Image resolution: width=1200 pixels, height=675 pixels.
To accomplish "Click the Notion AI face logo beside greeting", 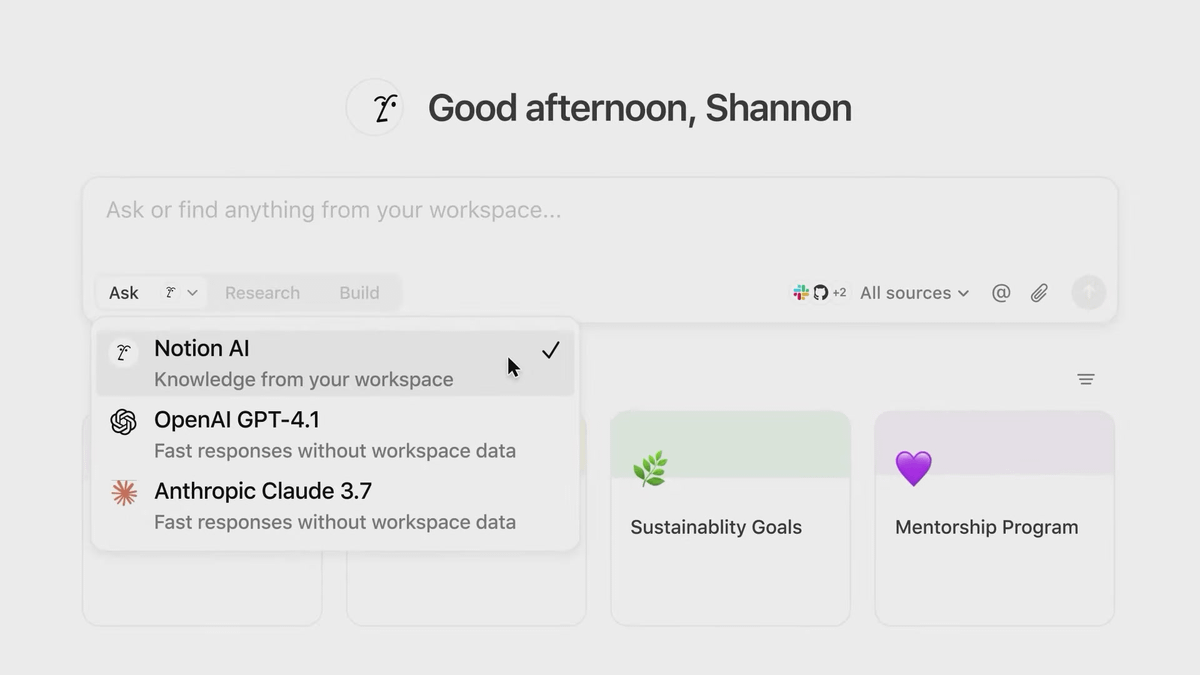I will (375, 108).
